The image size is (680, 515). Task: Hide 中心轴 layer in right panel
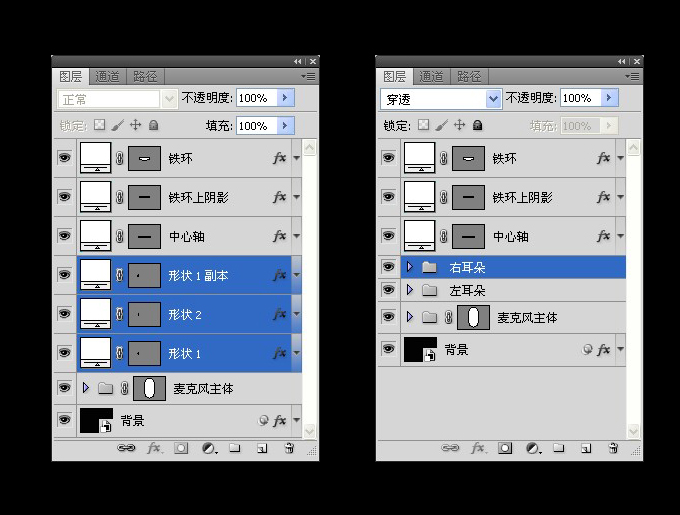389,235
